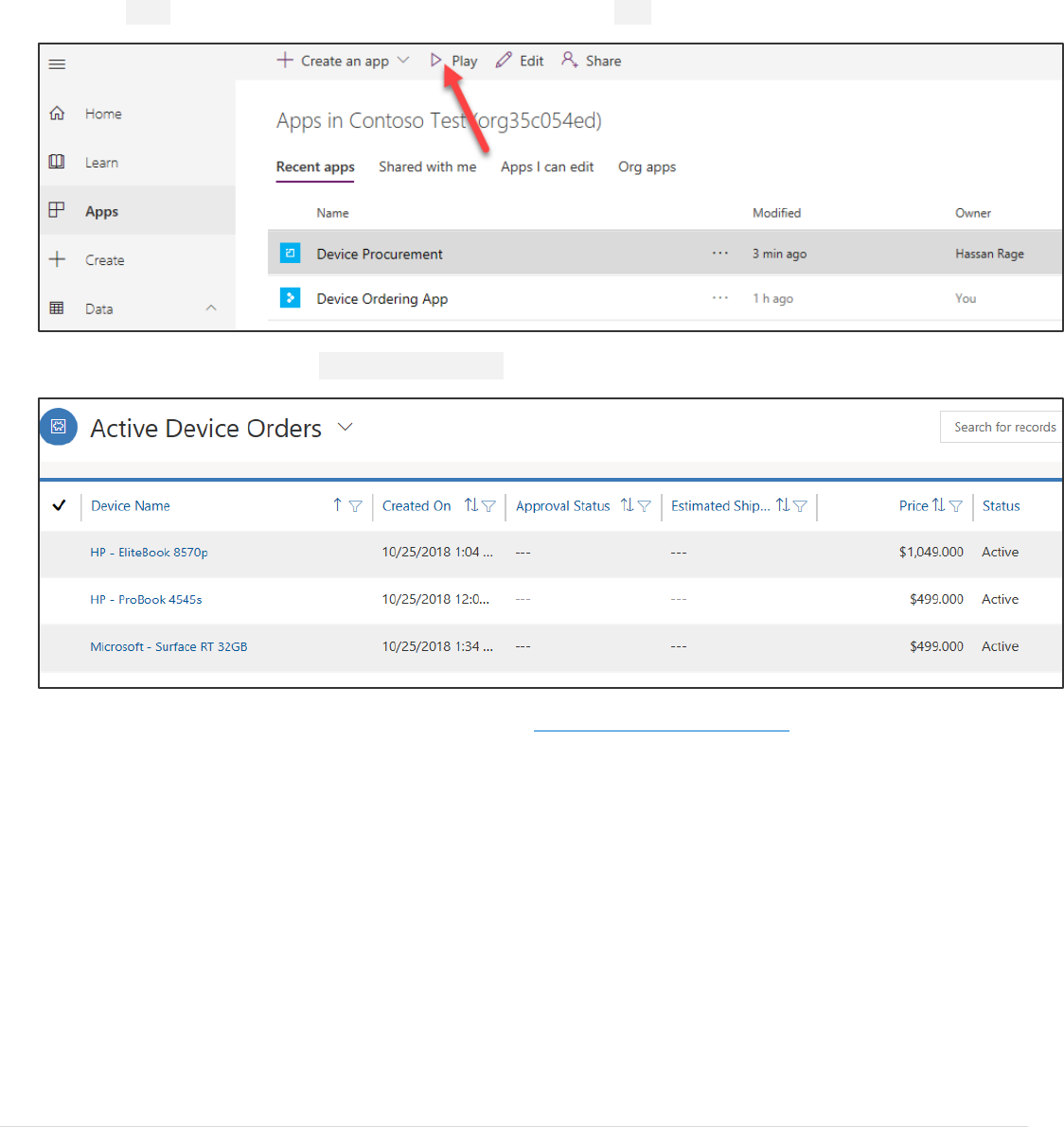Click the Approval Status sort arrows icon

tap(627, 504)
